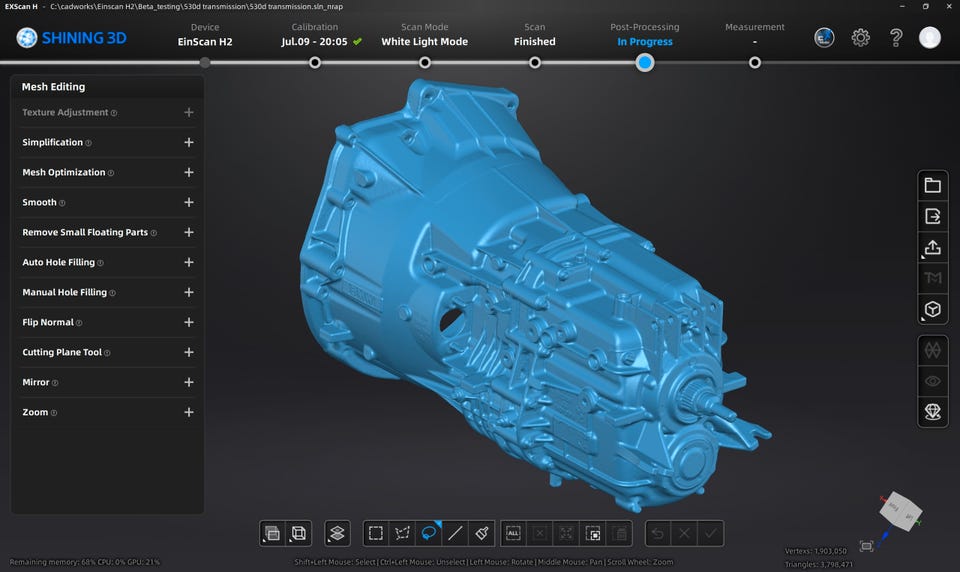Toggle the eye visibility icon
Image resolution: width=960 pixels, height=572 pixels.
pos(933,381)
